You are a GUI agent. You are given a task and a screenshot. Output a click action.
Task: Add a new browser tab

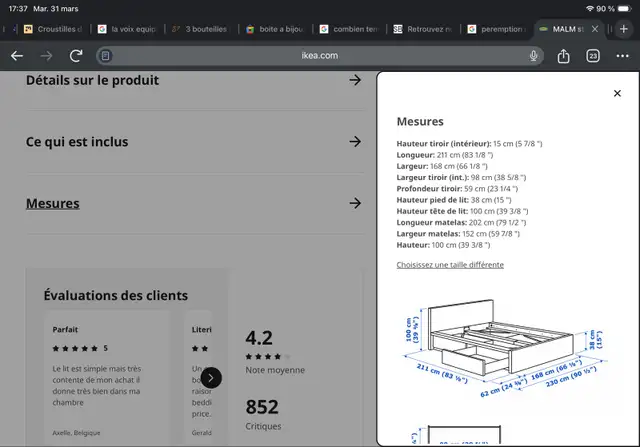(x=623, y=29)
